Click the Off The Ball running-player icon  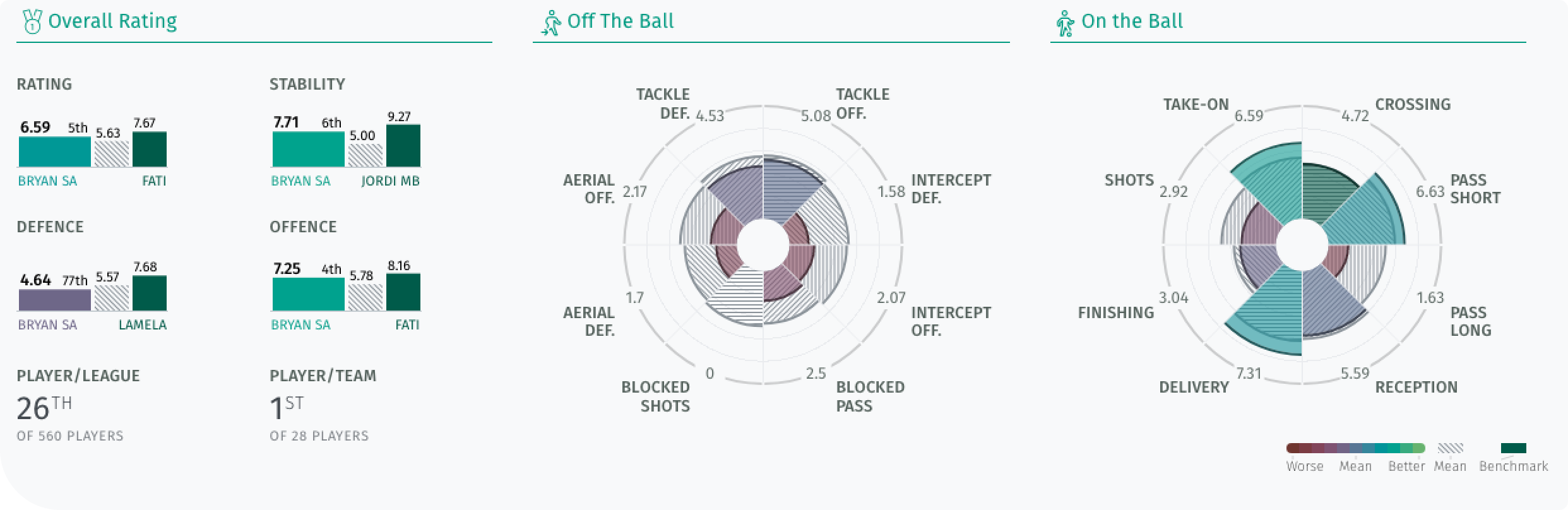(550, 23)
